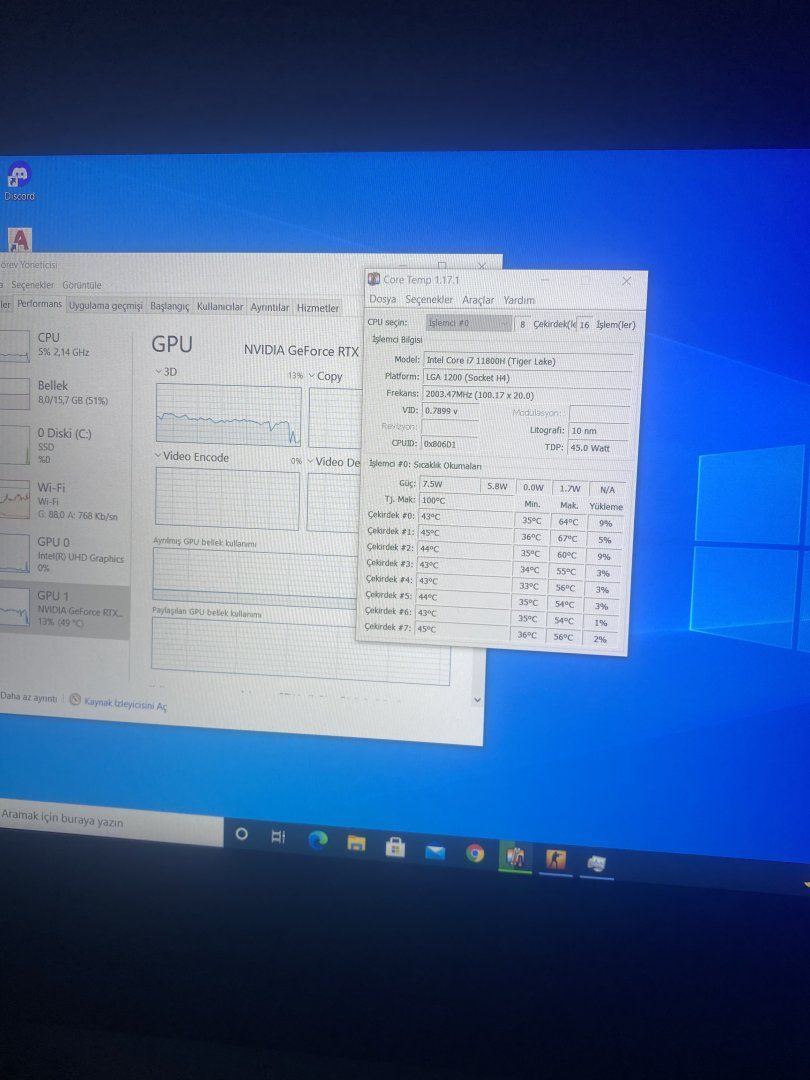810x1080 pixels.
Task: Open the Mail app from the taskbar
Action: 435,853
